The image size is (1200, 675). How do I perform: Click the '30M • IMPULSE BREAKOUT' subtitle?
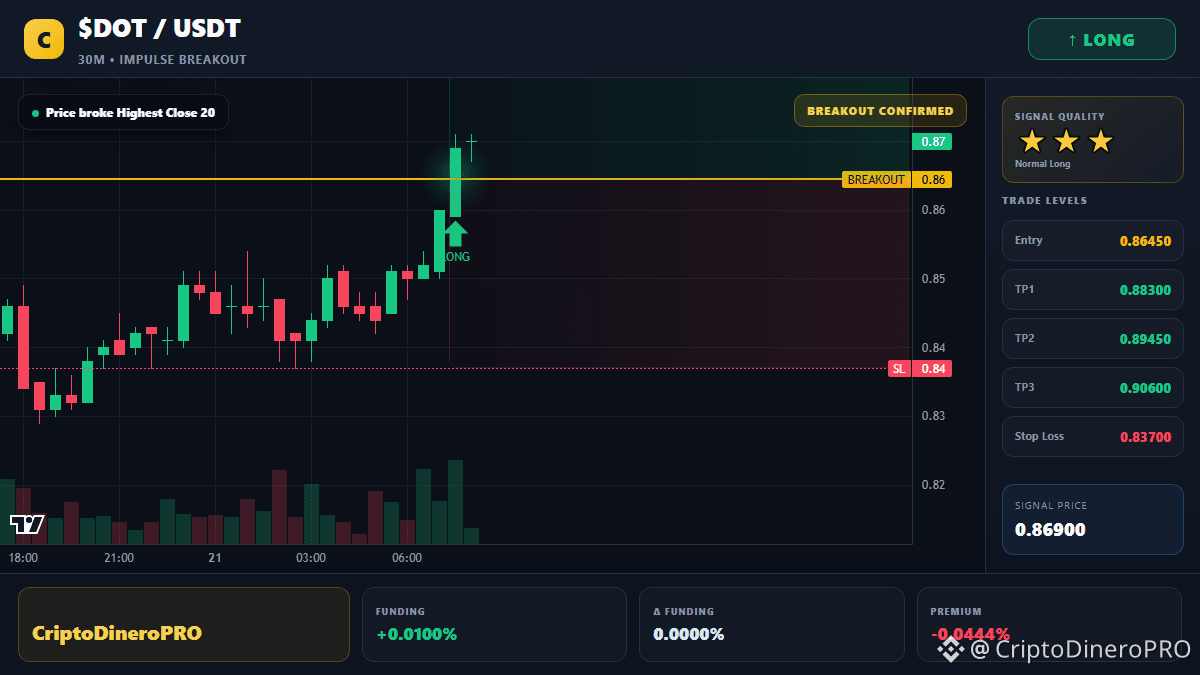(x=162, y=60)
